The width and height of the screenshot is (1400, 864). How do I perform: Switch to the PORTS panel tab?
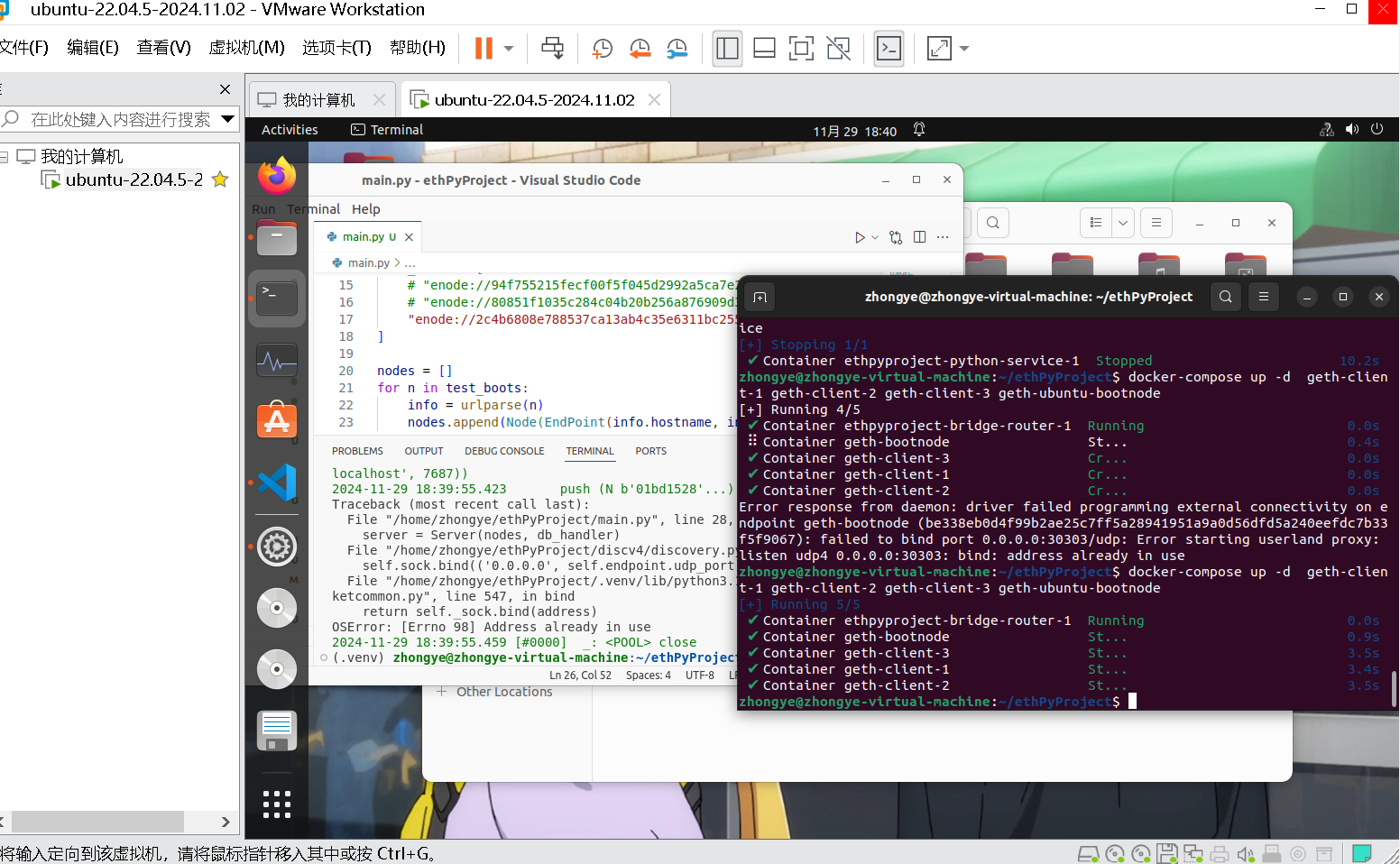(650, 451)
